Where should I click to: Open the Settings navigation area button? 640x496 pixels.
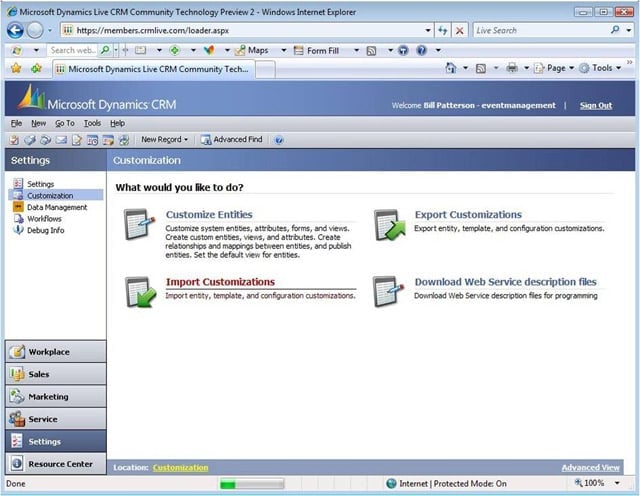click(56, 441)
